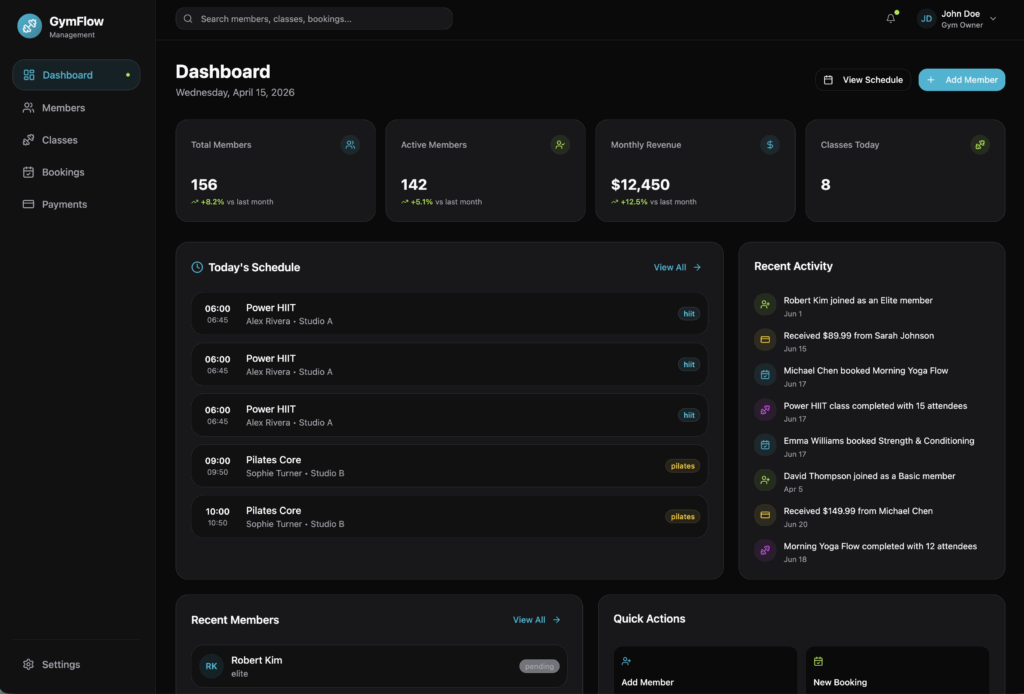Click the Settings gear icon in sidebar
Viewport: 1024px width, 694px height.
(x=29, y=665)
